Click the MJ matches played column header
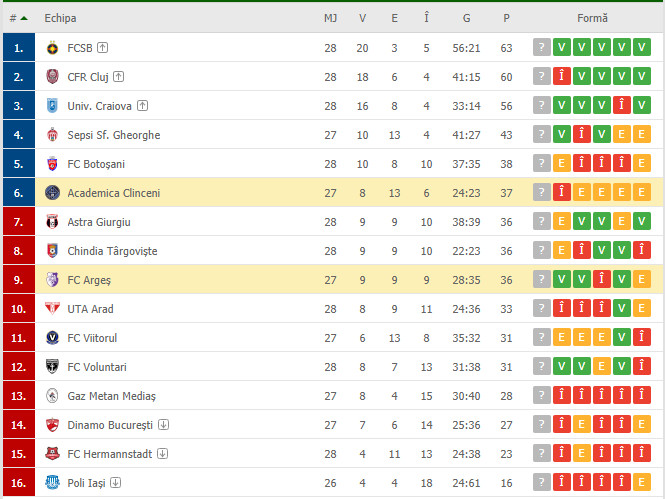The height and width of the screenshot is (499, 665). point(330,18)
